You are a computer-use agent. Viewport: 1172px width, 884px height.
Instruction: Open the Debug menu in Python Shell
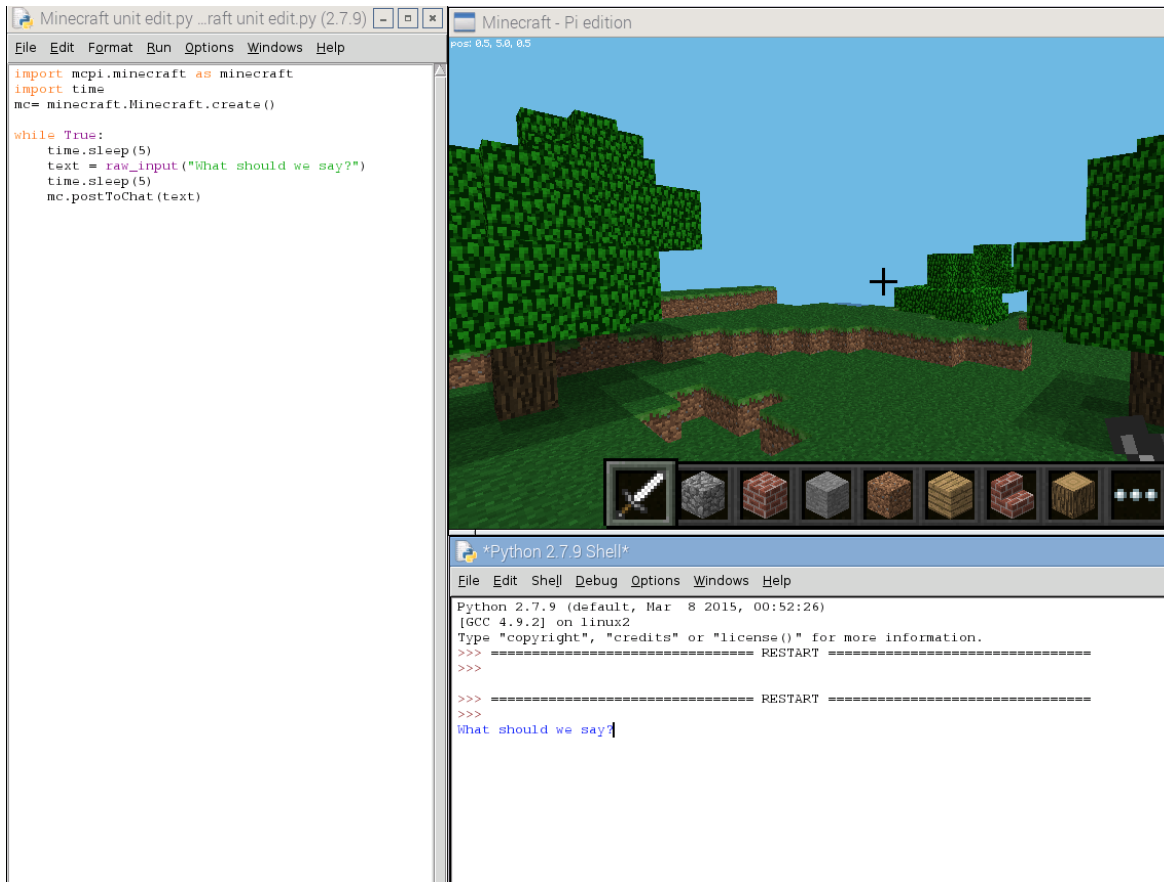pos(596,581)
